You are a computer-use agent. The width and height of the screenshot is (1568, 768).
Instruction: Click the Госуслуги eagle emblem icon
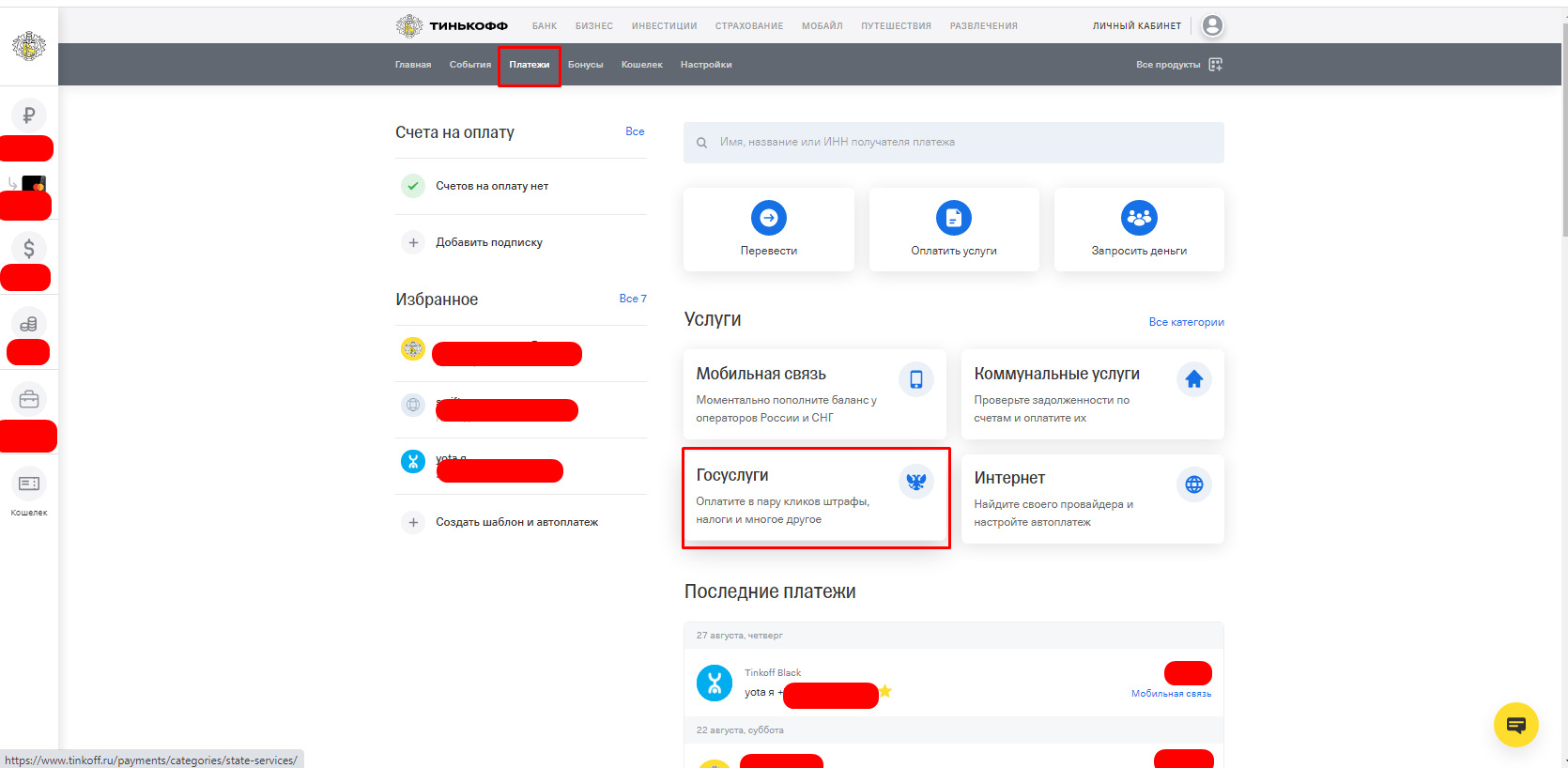click(x=916, y=482)
